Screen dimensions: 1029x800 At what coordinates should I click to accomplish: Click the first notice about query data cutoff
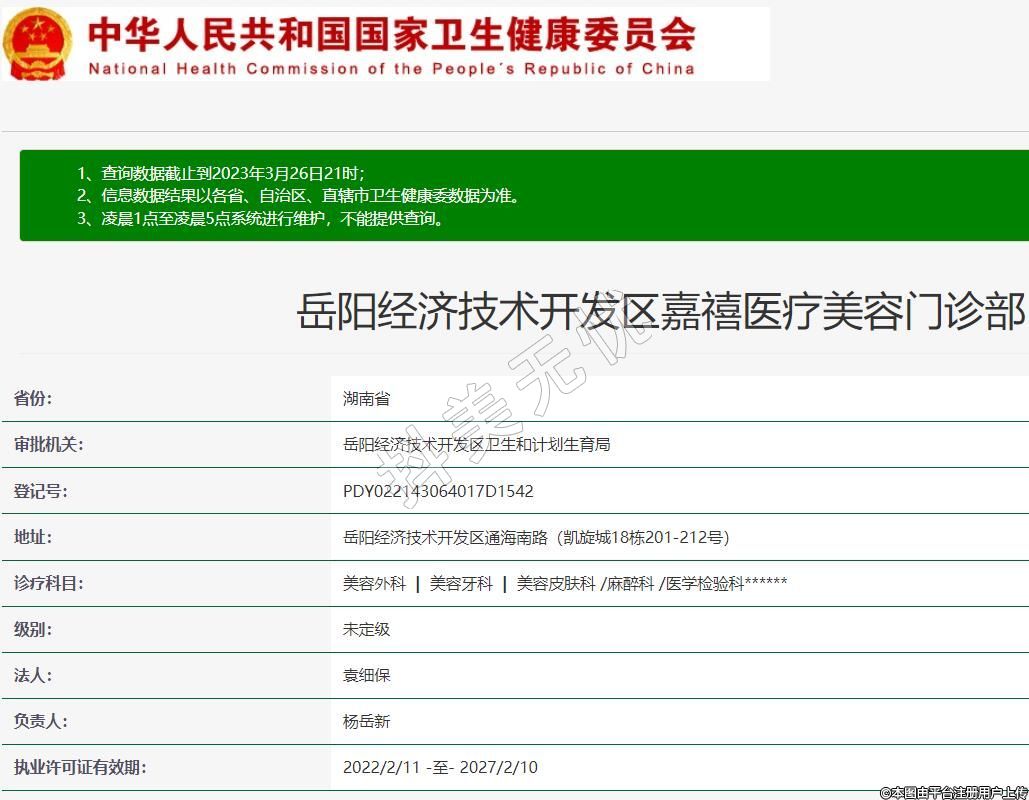click(x=228, y=173)
